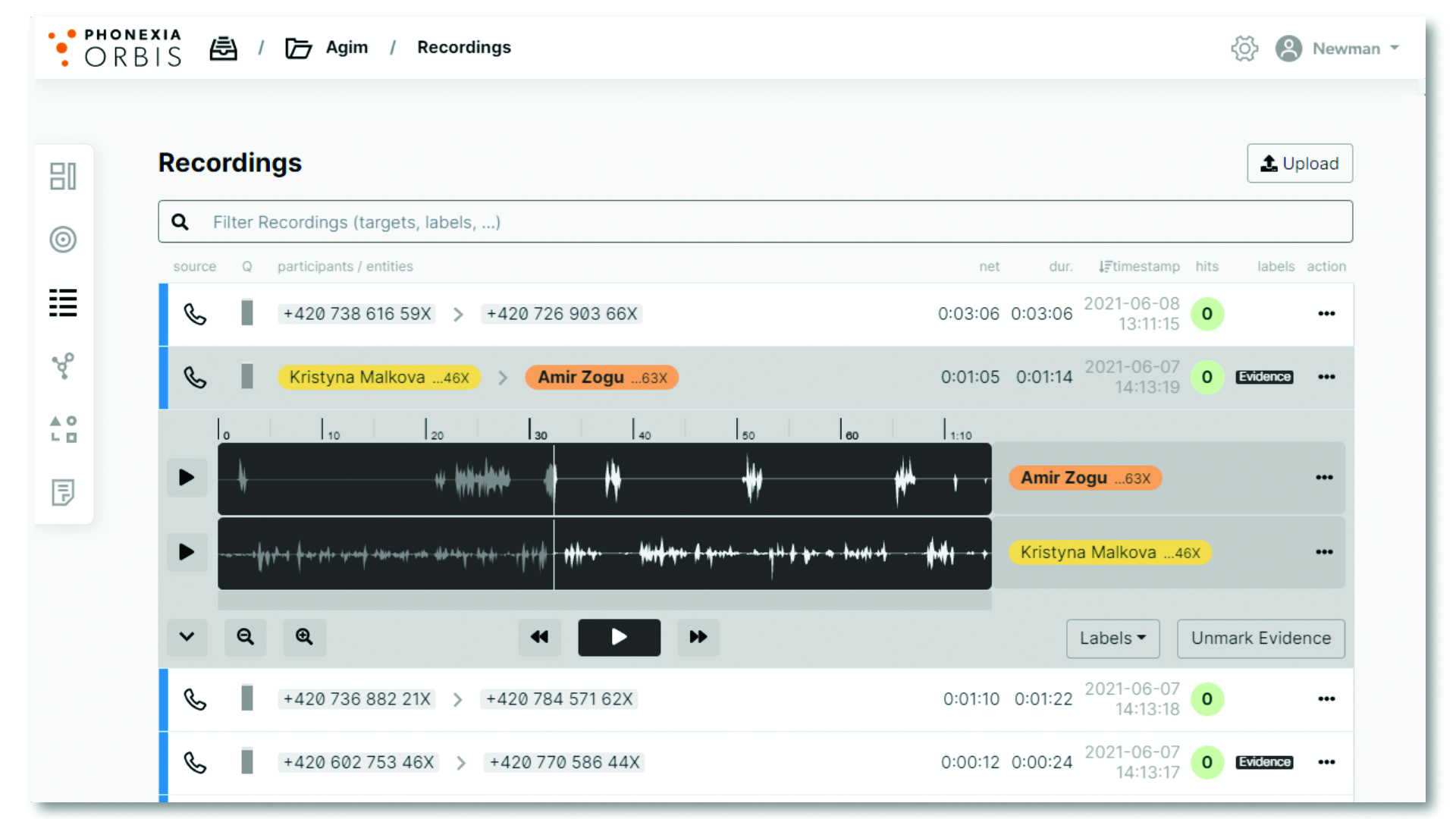Open the targets icon in sidebar
The width and height of the screenshot is (1456, 819).
tap(63, 240)
